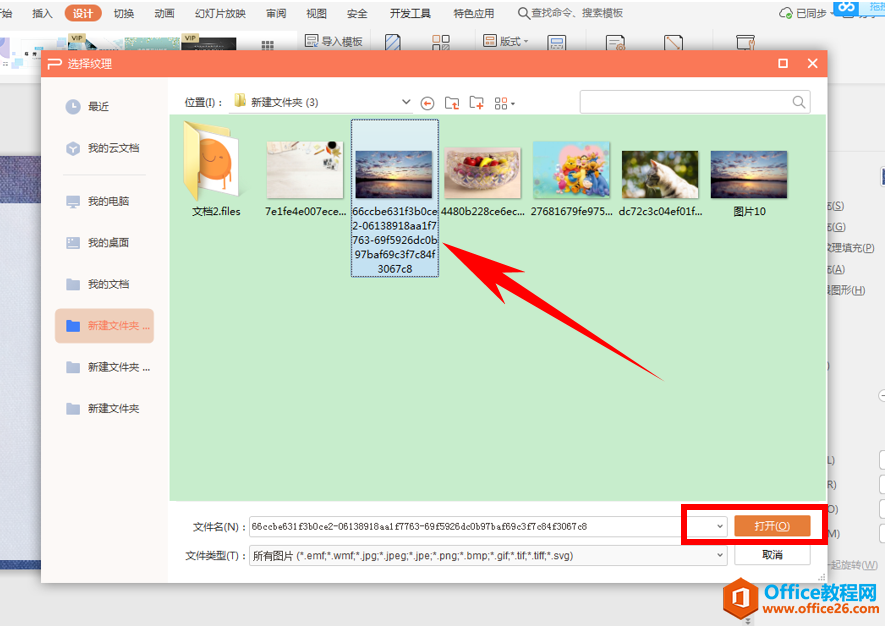Click the go up one folder icon
The height and width of the screenshot is (626, 886).
tap(452, 103)
